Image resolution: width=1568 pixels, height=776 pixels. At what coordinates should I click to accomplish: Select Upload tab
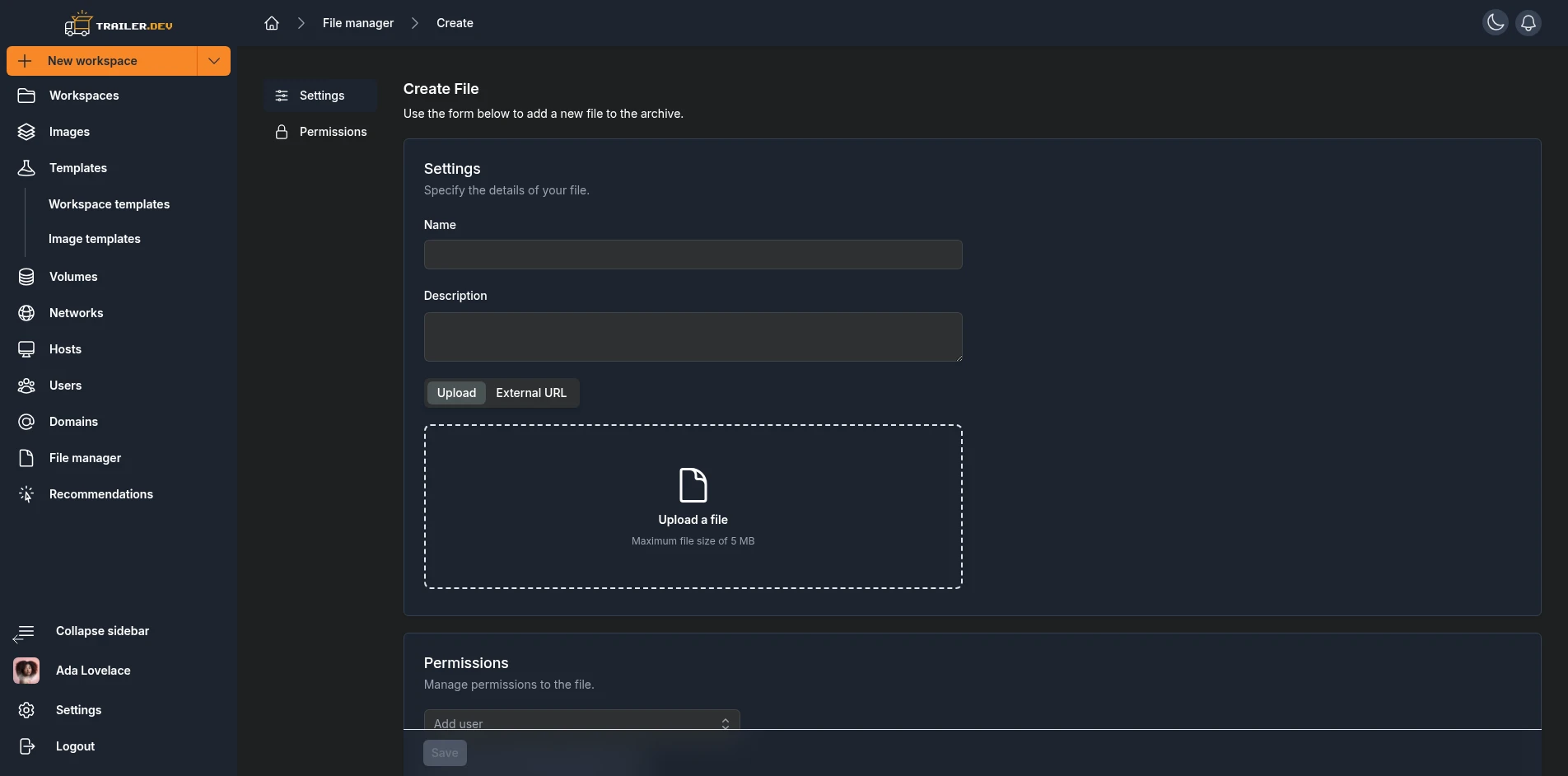(x=456, y=393)
